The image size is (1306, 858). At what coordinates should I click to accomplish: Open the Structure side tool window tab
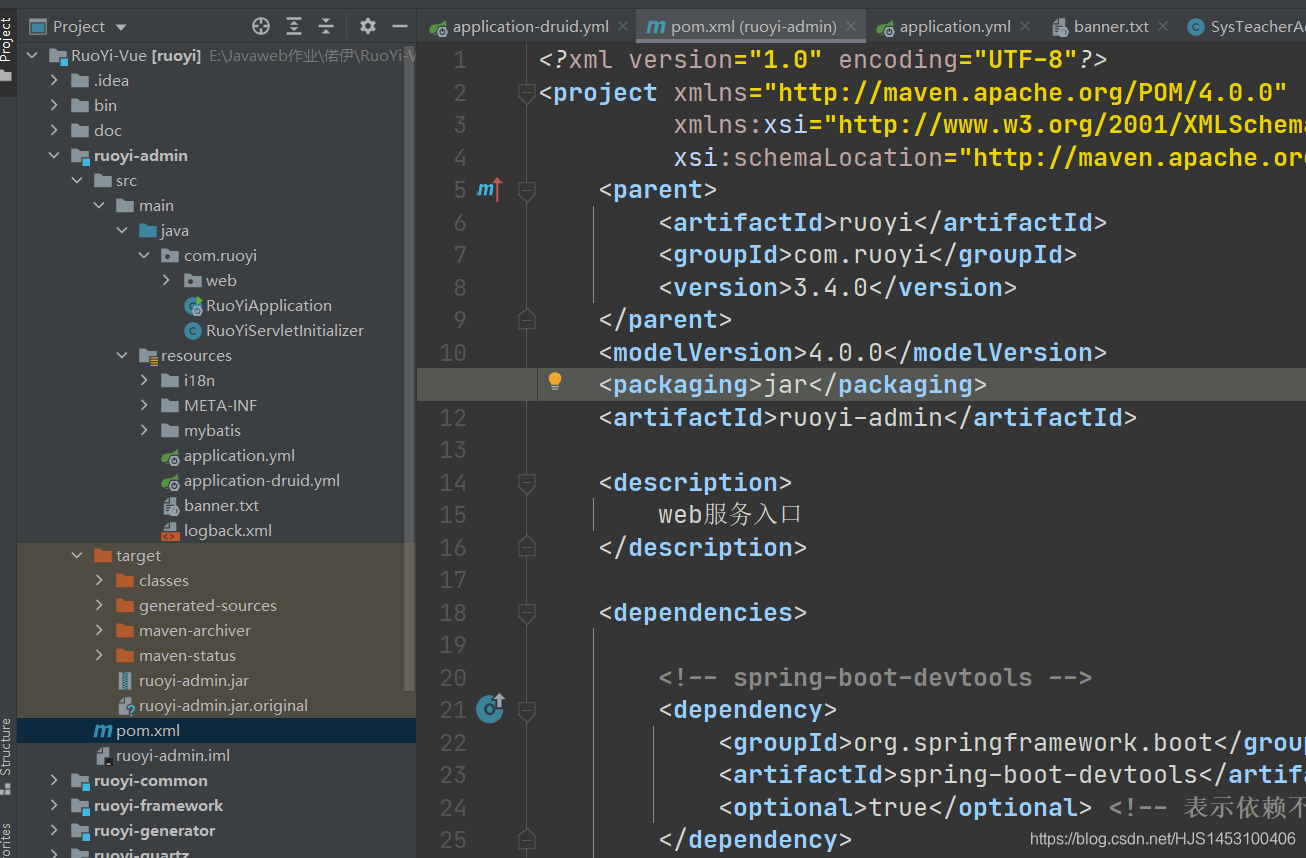[7, 755]
